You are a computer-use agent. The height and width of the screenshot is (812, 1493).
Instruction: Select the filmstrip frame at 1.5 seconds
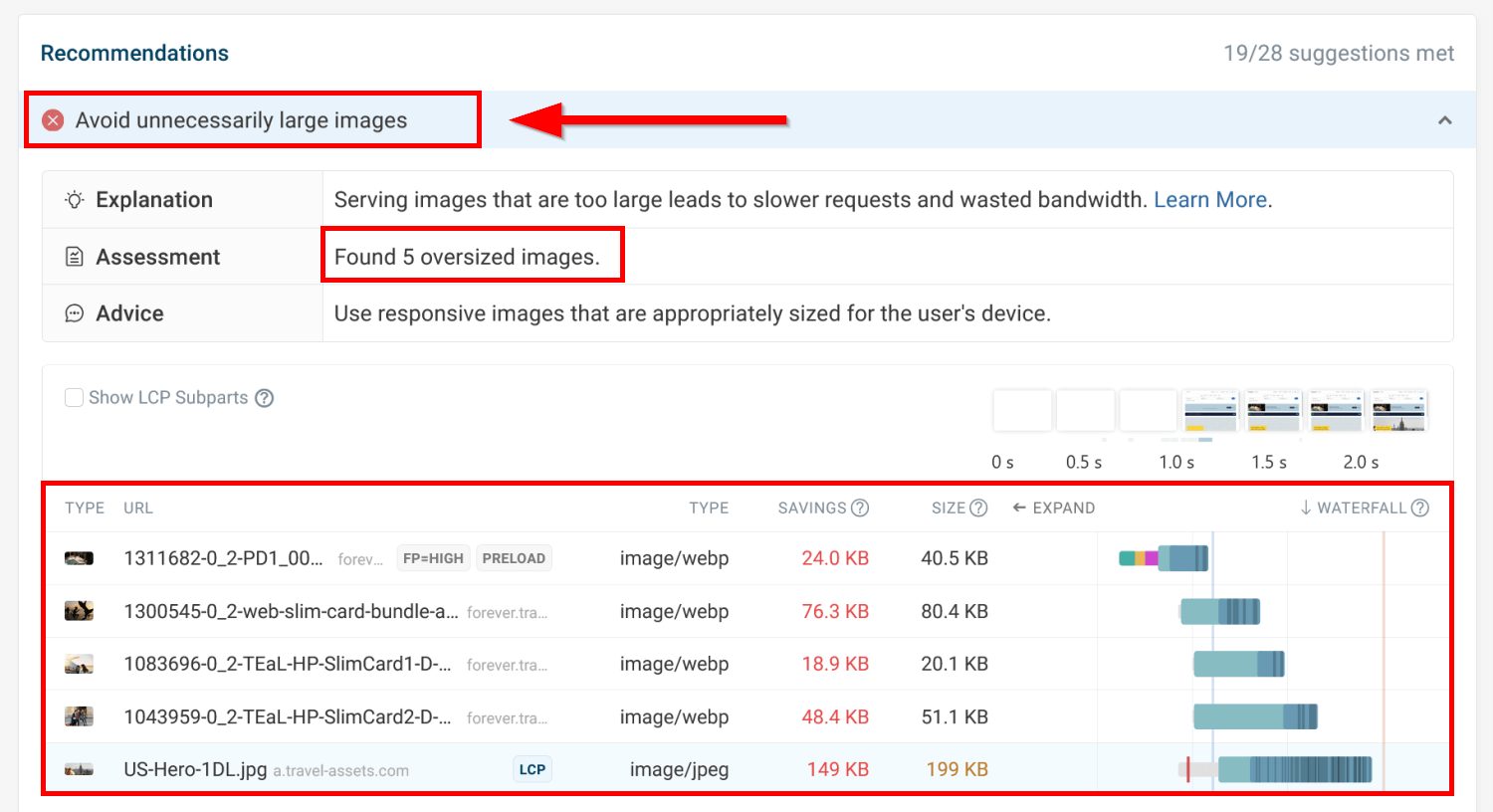pos(1273,410)
